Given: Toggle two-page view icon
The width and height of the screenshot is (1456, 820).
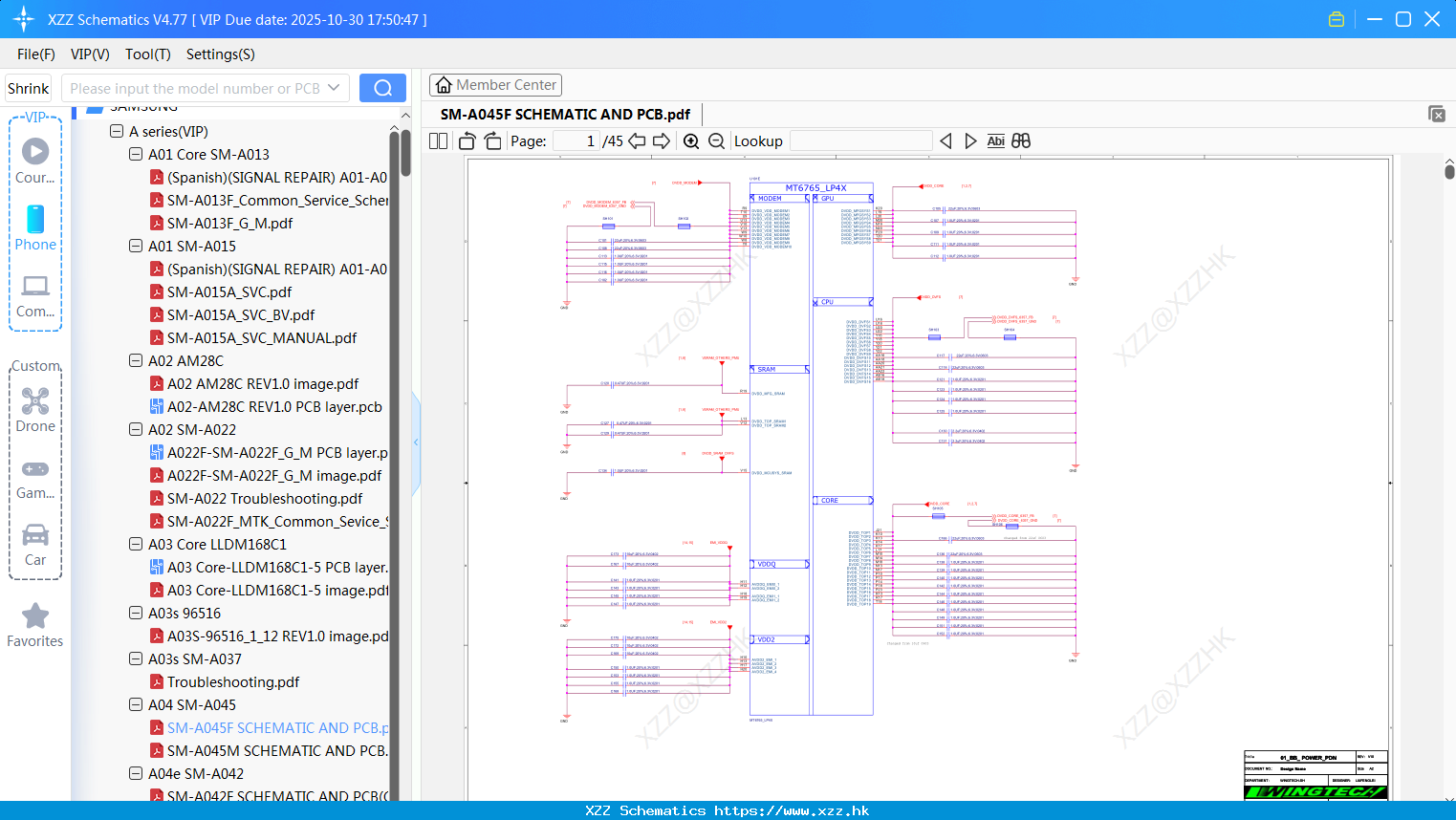Looking at the screenshot, I should pos(438,140).
